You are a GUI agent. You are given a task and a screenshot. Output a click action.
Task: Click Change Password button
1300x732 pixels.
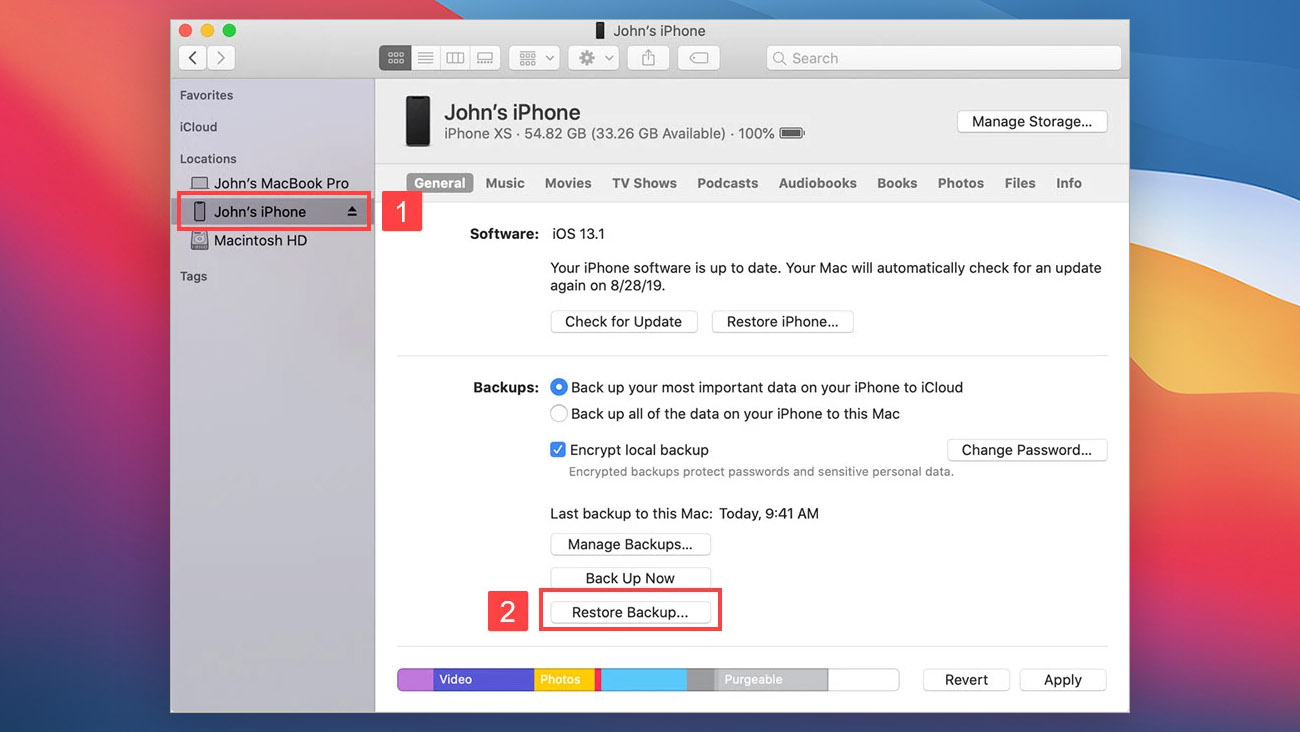[x=1026, y=450]
